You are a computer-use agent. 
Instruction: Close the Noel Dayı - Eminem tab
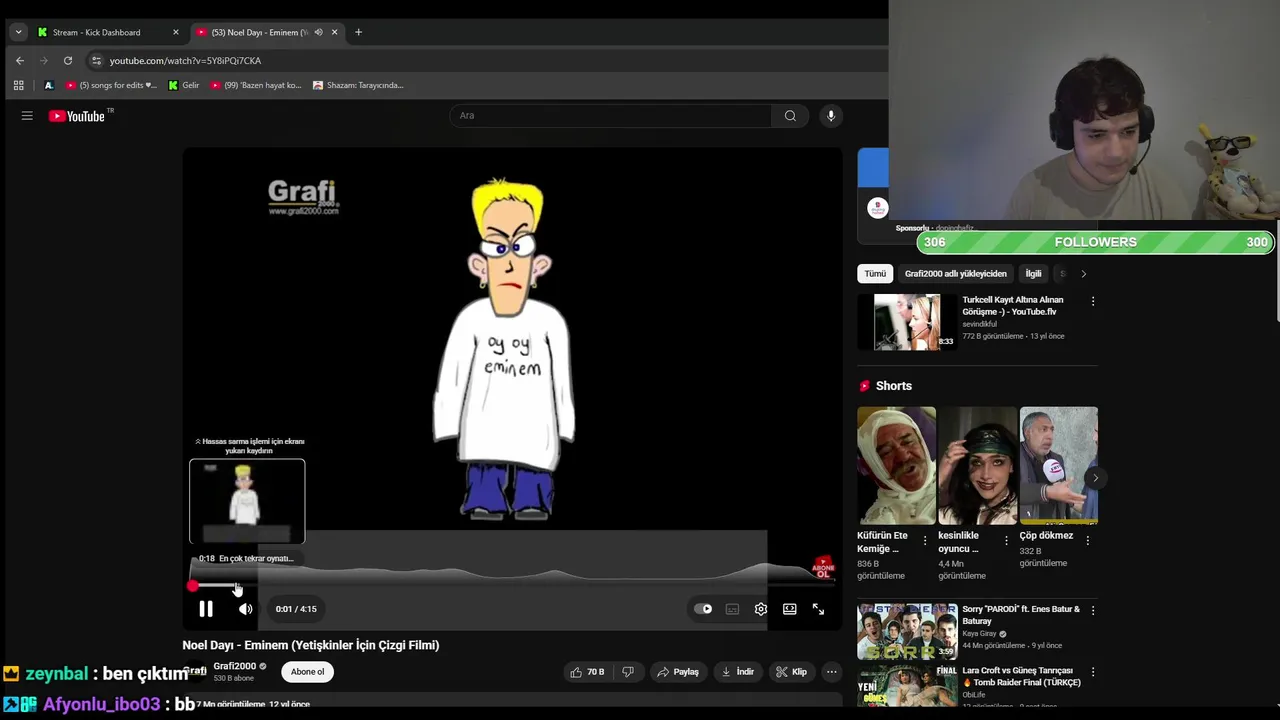334,32
